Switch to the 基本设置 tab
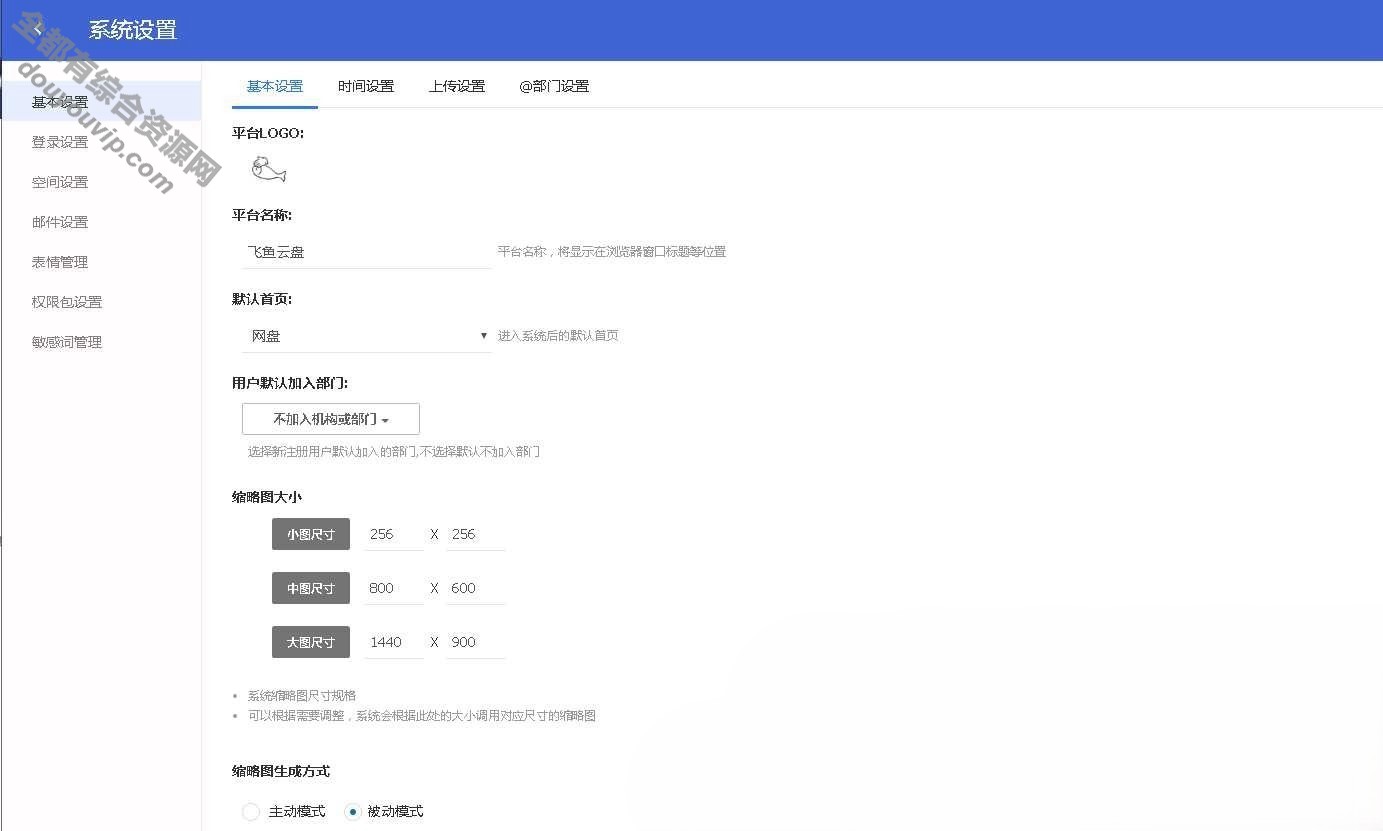The height and width of the screenshot is (831, 1383). point(275,86)
